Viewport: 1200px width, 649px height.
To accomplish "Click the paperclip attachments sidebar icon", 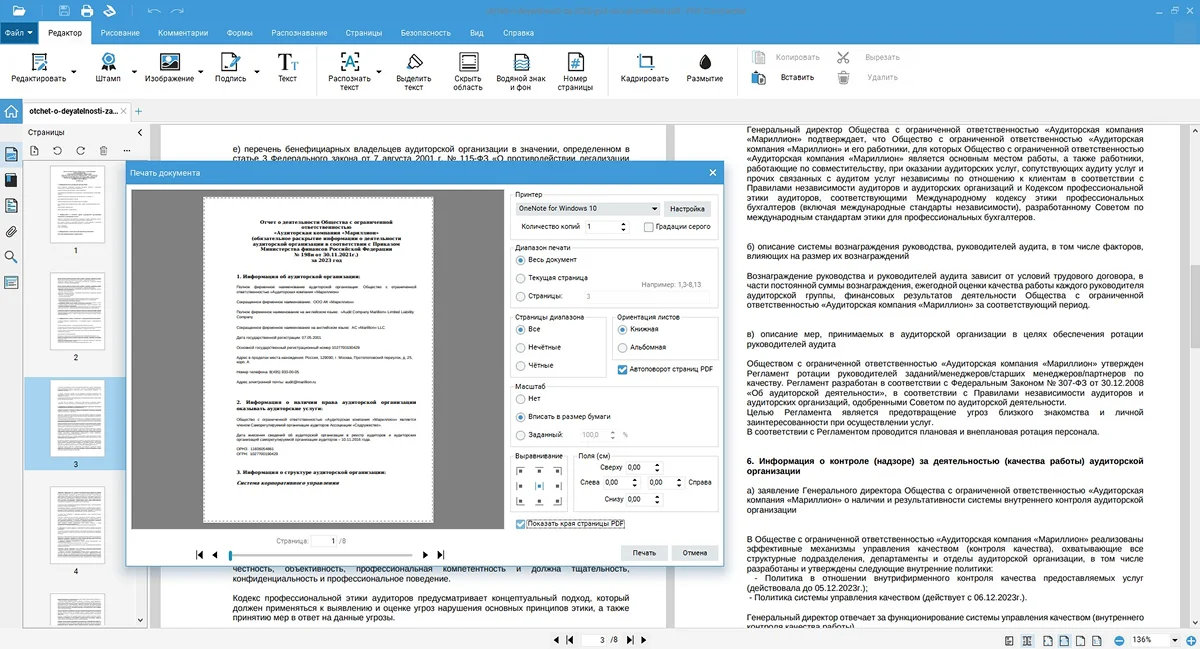I will [x=11, y=231].
